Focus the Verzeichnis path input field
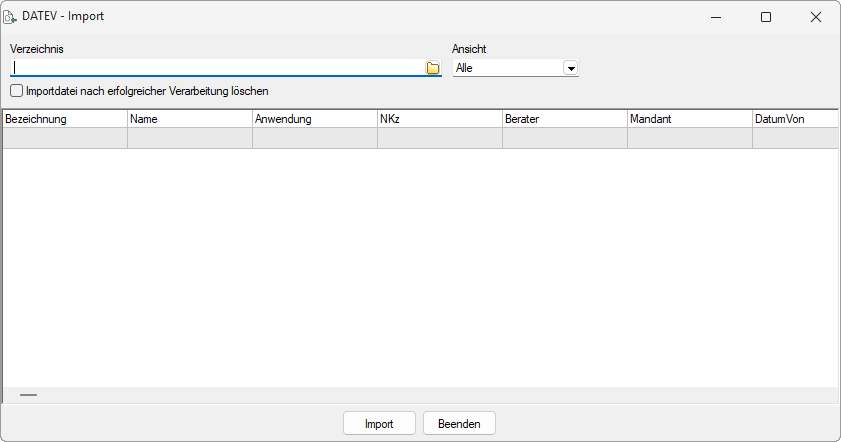The height and width of the screenshot is (442, 841). [218, 68]
